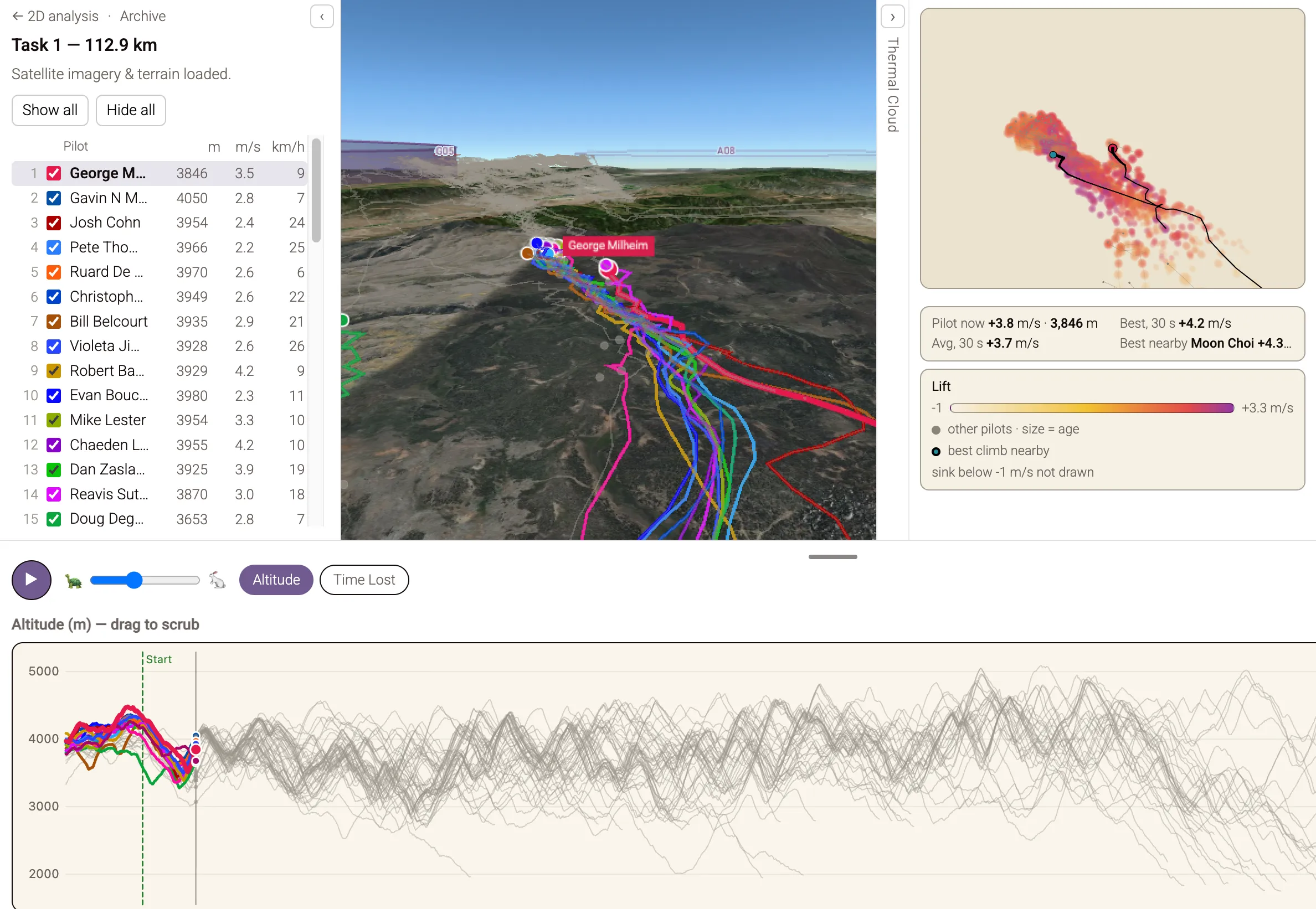
Task: Click George M... altitude value 3846
Action: (192, 173)
